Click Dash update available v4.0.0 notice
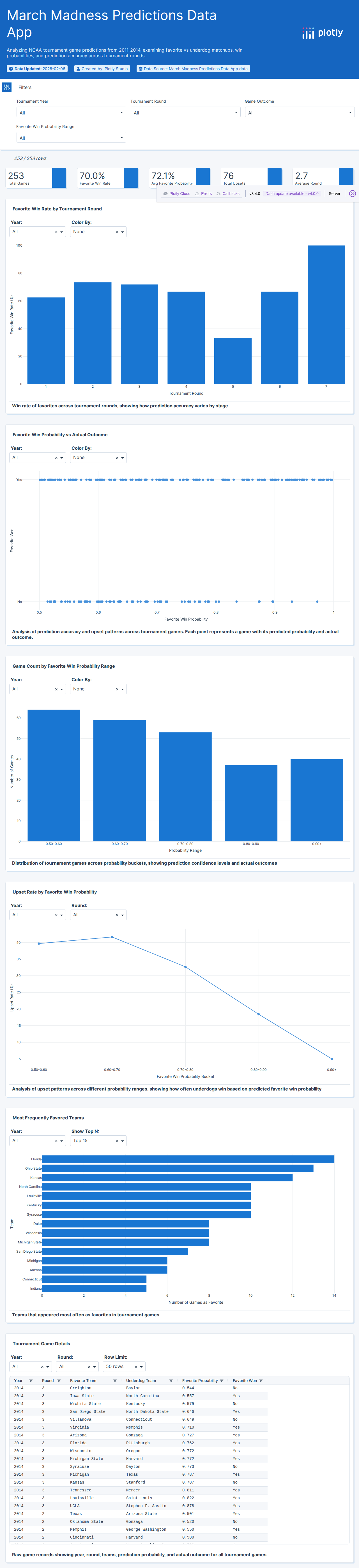 pos(291,194)
